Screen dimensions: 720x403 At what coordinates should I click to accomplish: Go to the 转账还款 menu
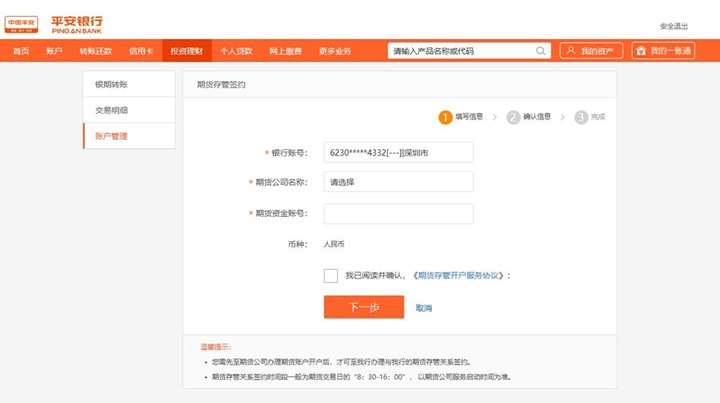tap(96, 51)
